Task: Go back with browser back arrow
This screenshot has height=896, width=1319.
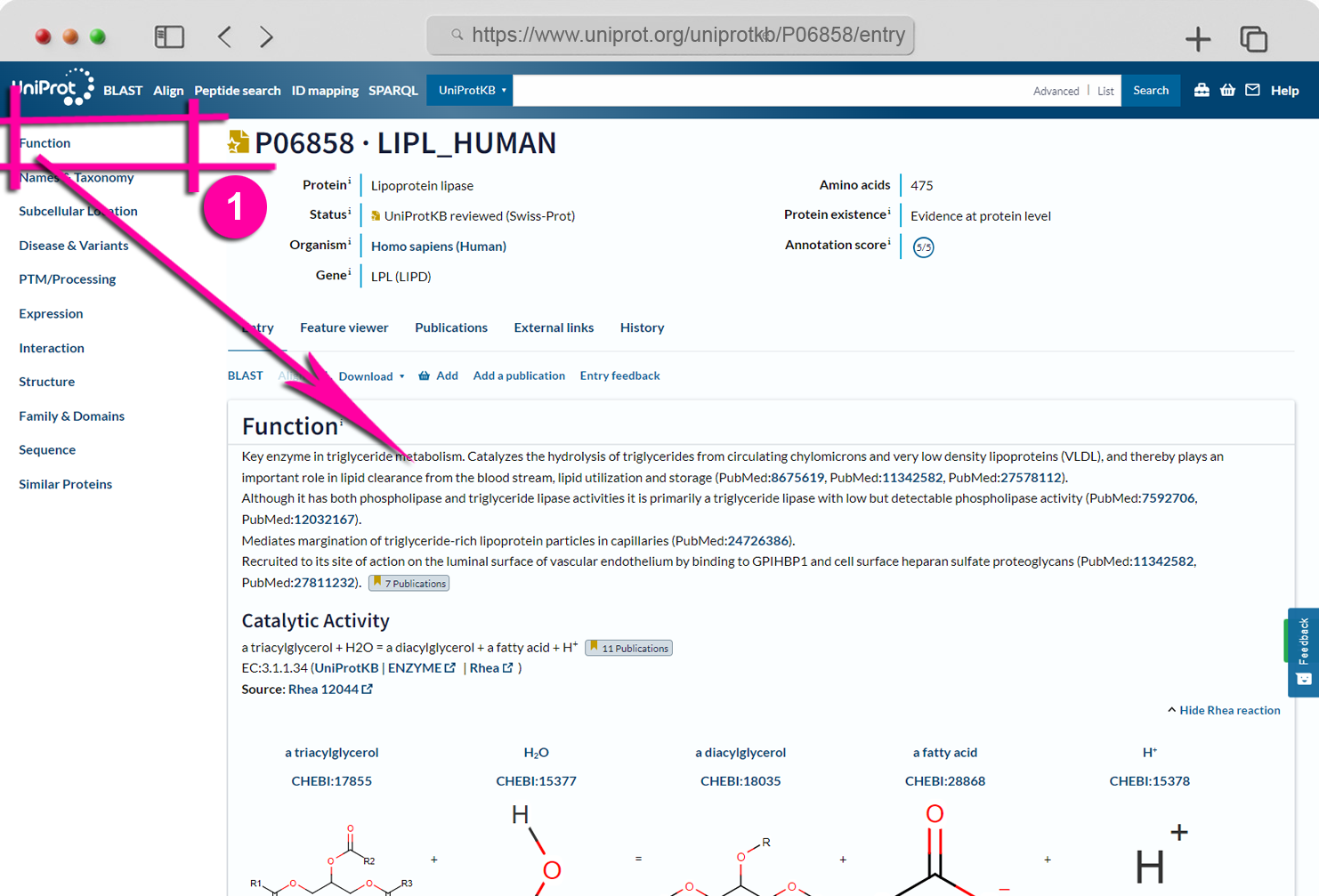Action: pos(224,36)
